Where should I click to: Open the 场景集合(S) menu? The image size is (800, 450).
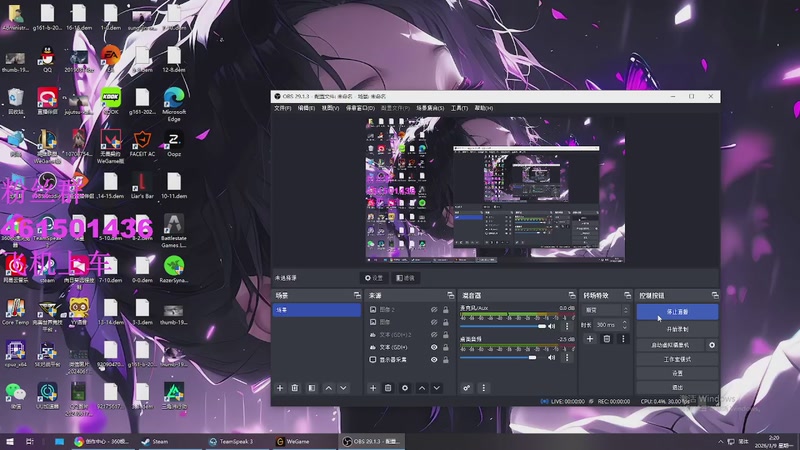pos(430,108)
